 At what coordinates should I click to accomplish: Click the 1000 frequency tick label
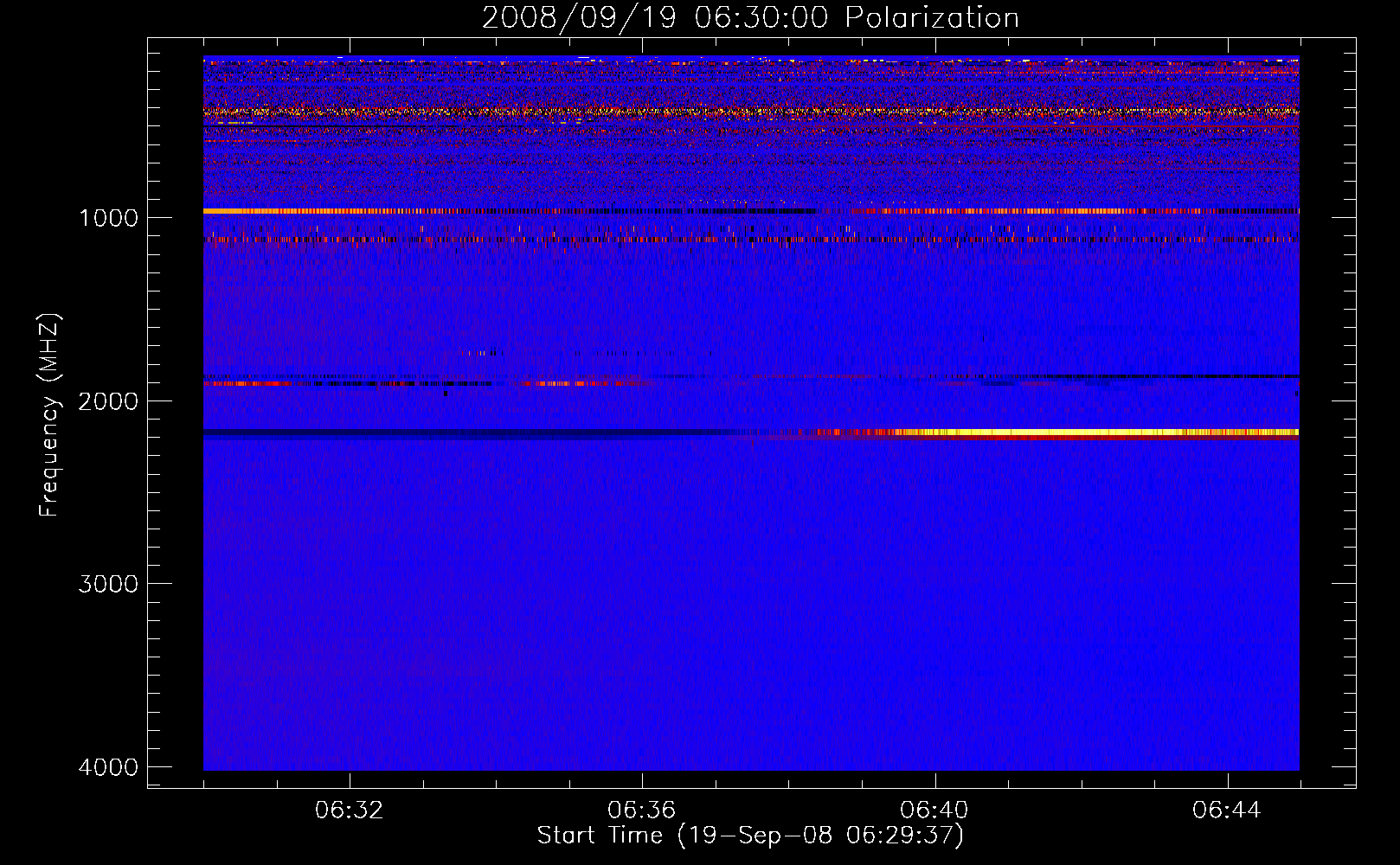tap(108, 218)
